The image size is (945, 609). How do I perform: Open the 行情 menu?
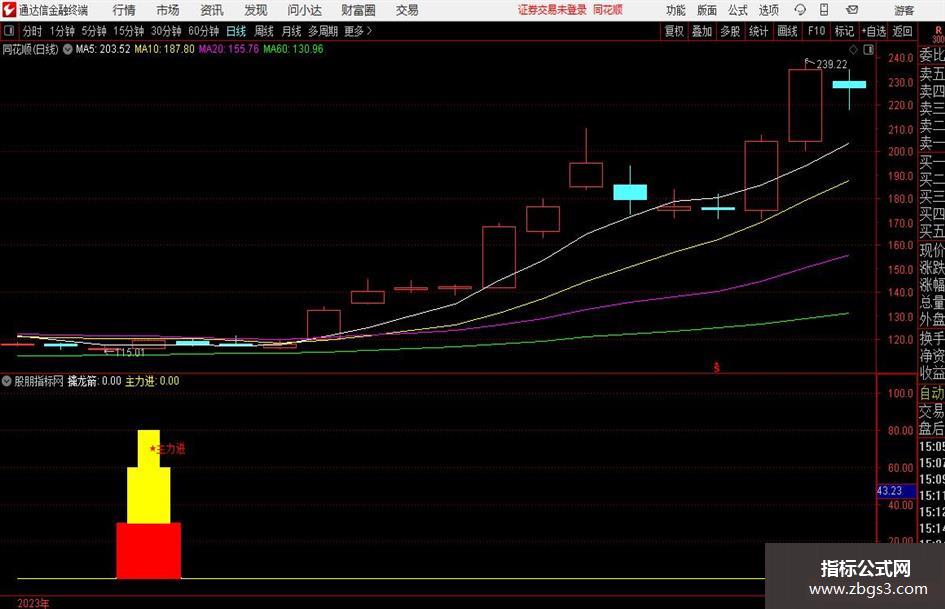pos(124,10)
